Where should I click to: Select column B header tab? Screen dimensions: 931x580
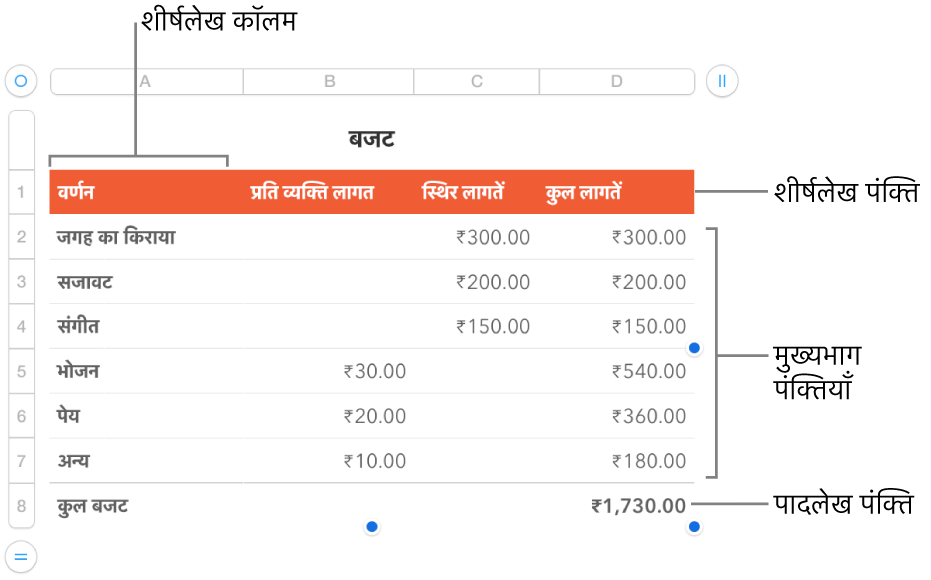point(329,81)
